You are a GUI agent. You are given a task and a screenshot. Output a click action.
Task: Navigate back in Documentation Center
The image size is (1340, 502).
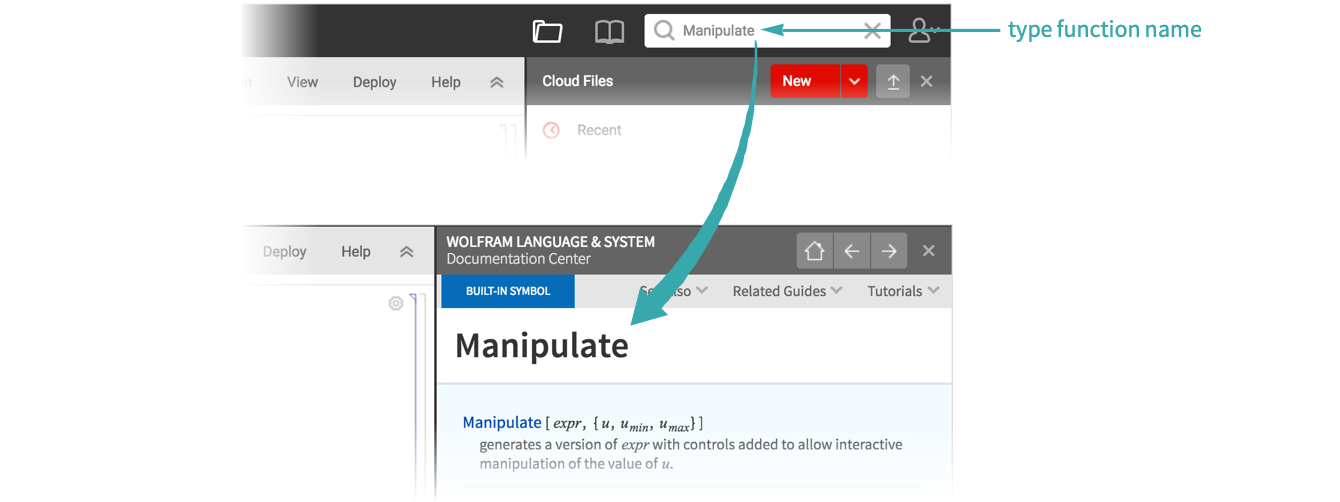[852, 251]
